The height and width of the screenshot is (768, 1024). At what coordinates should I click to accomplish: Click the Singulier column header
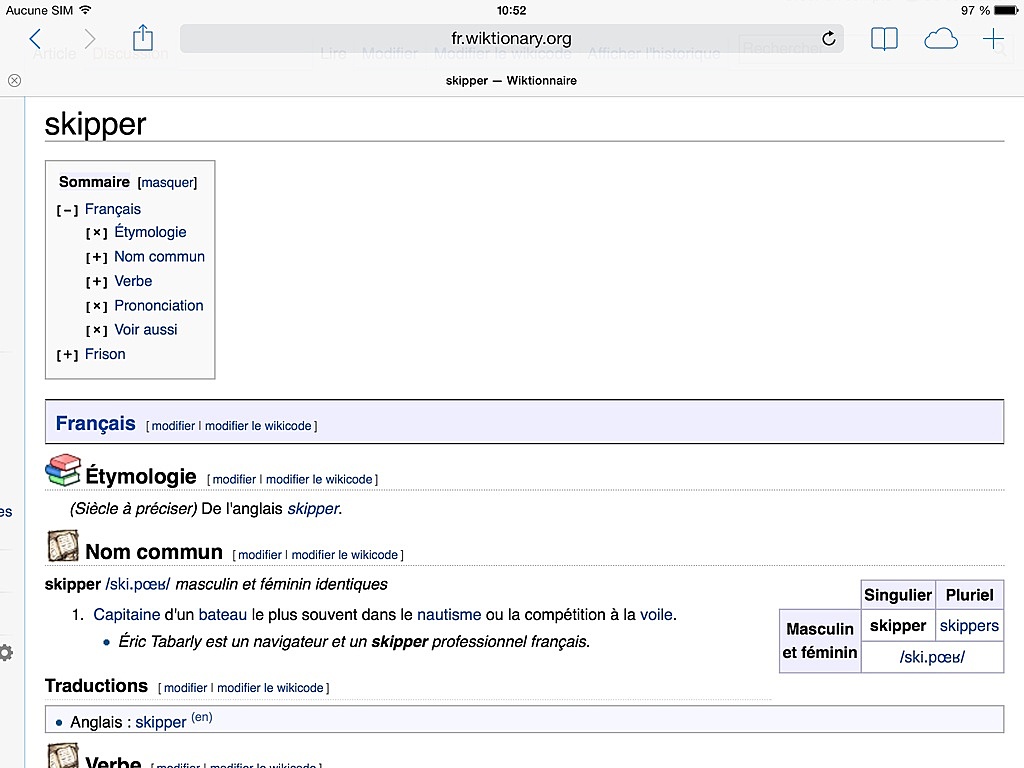coord(898,595)
